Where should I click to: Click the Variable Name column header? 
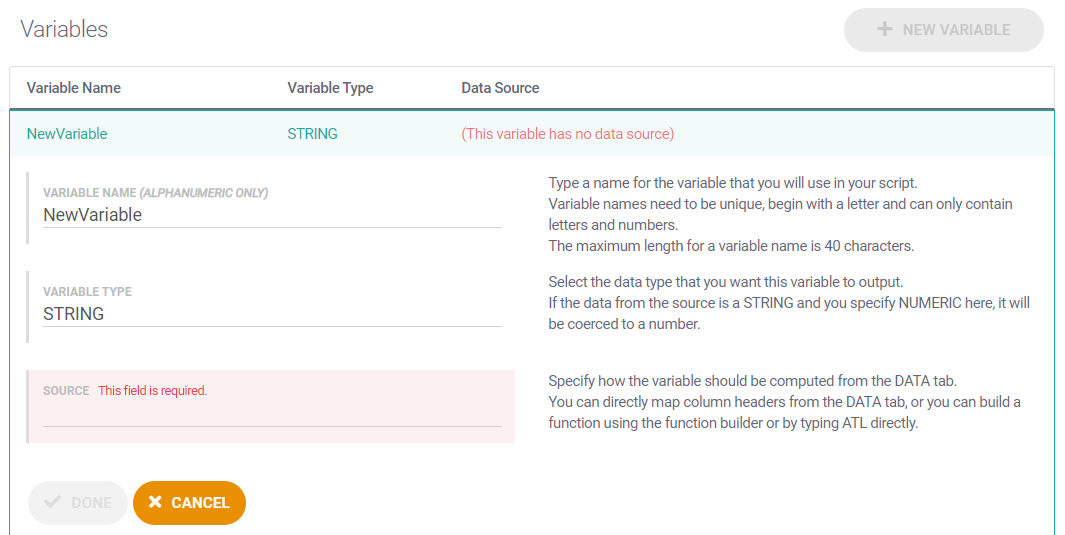pos(74,88)
